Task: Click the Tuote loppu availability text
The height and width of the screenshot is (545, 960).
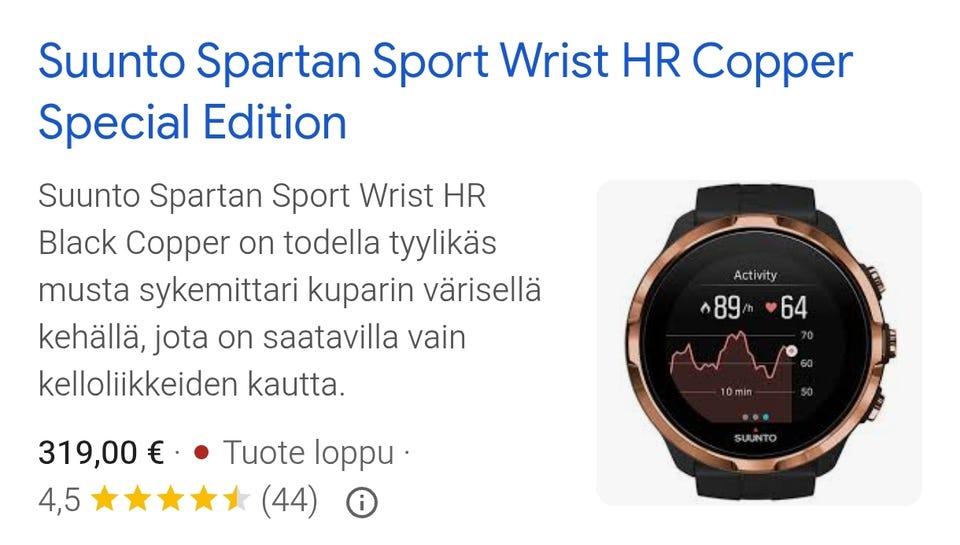Action: tap(308, 454)
